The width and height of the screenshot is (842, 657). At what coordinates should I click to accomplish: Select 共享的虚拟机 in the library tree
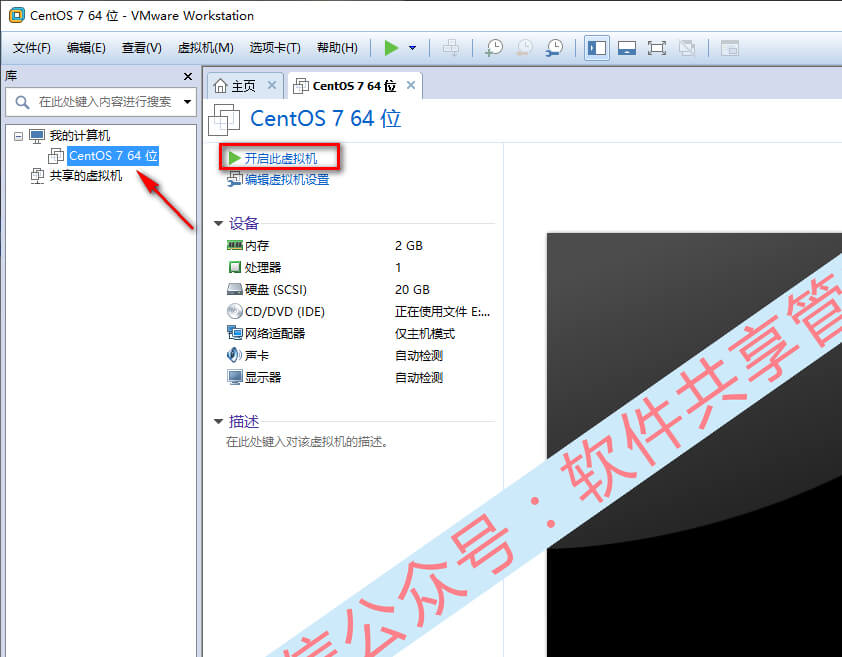pos(86,176)
